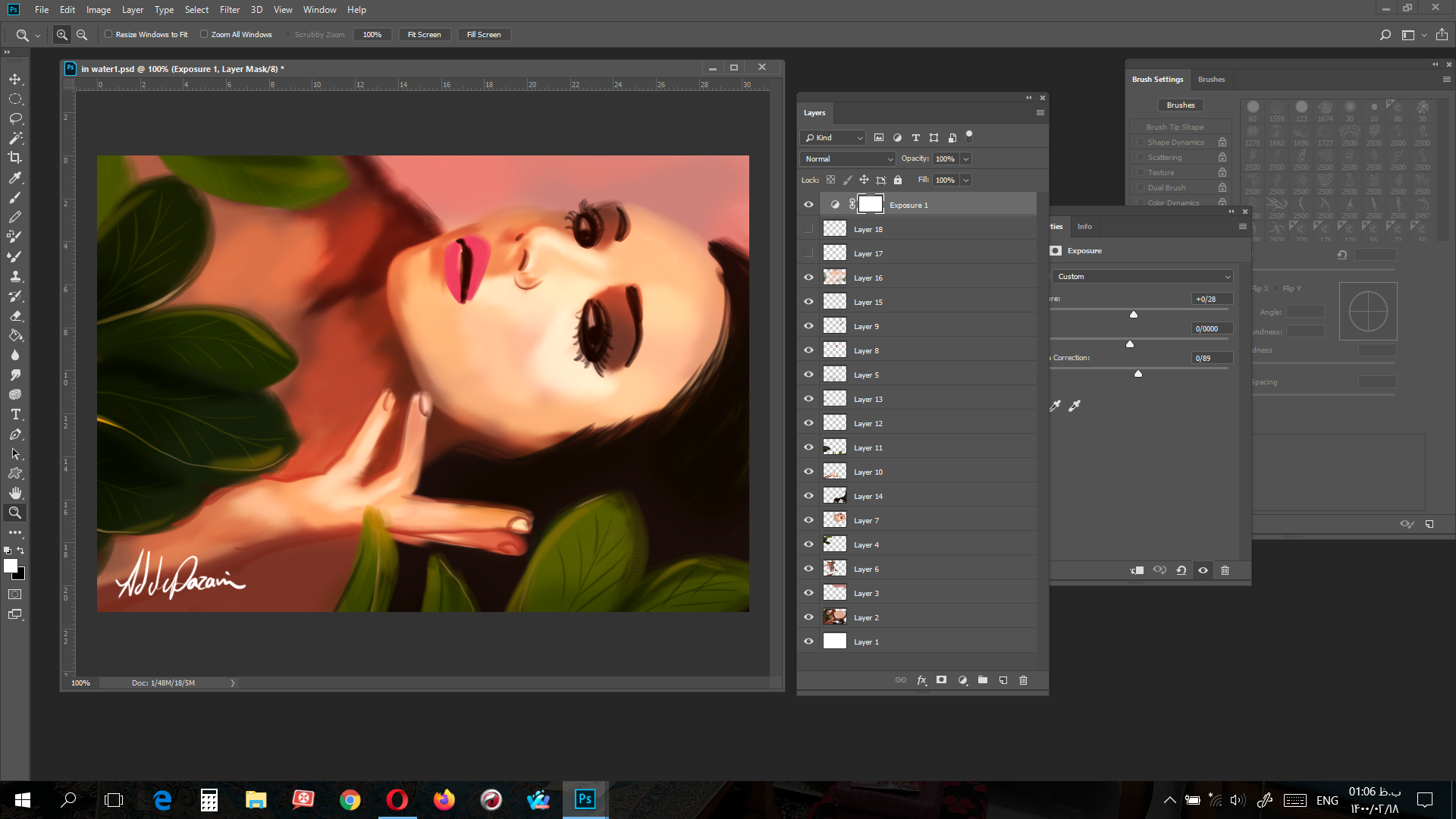Viewport: 1456px width, 819px height.
Task: Show the hidden Layer 17
Action: [x=808, y=253]
